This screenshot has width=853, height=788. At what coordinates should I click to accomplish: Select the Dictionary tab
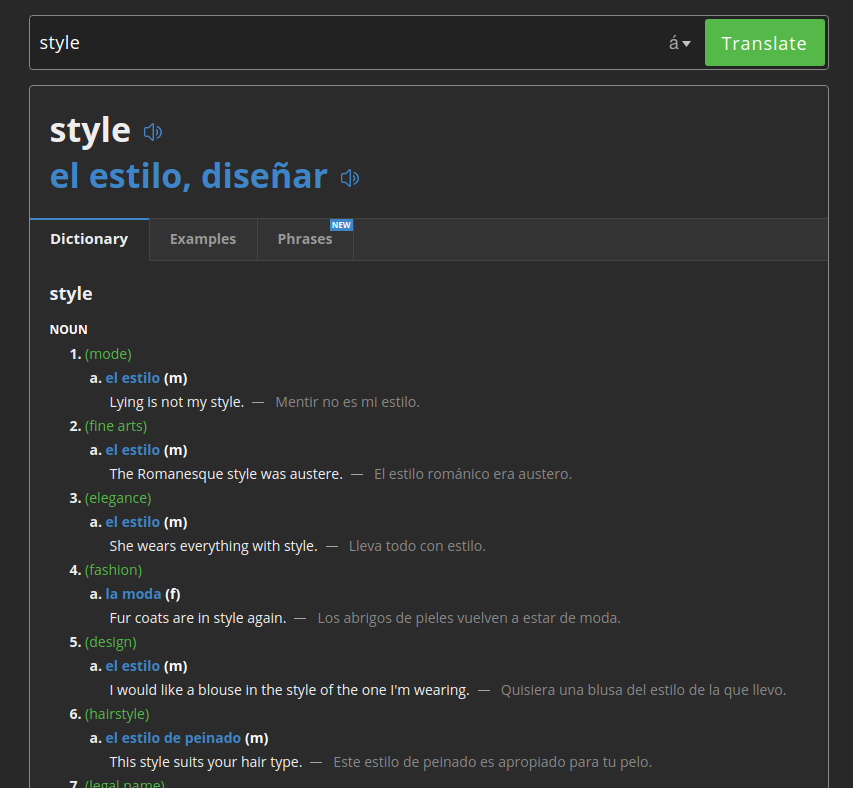tap(89, 239)
